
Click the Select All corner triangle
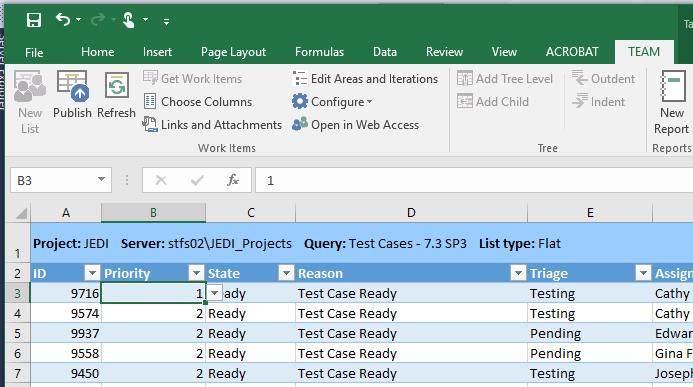point(21,213)
